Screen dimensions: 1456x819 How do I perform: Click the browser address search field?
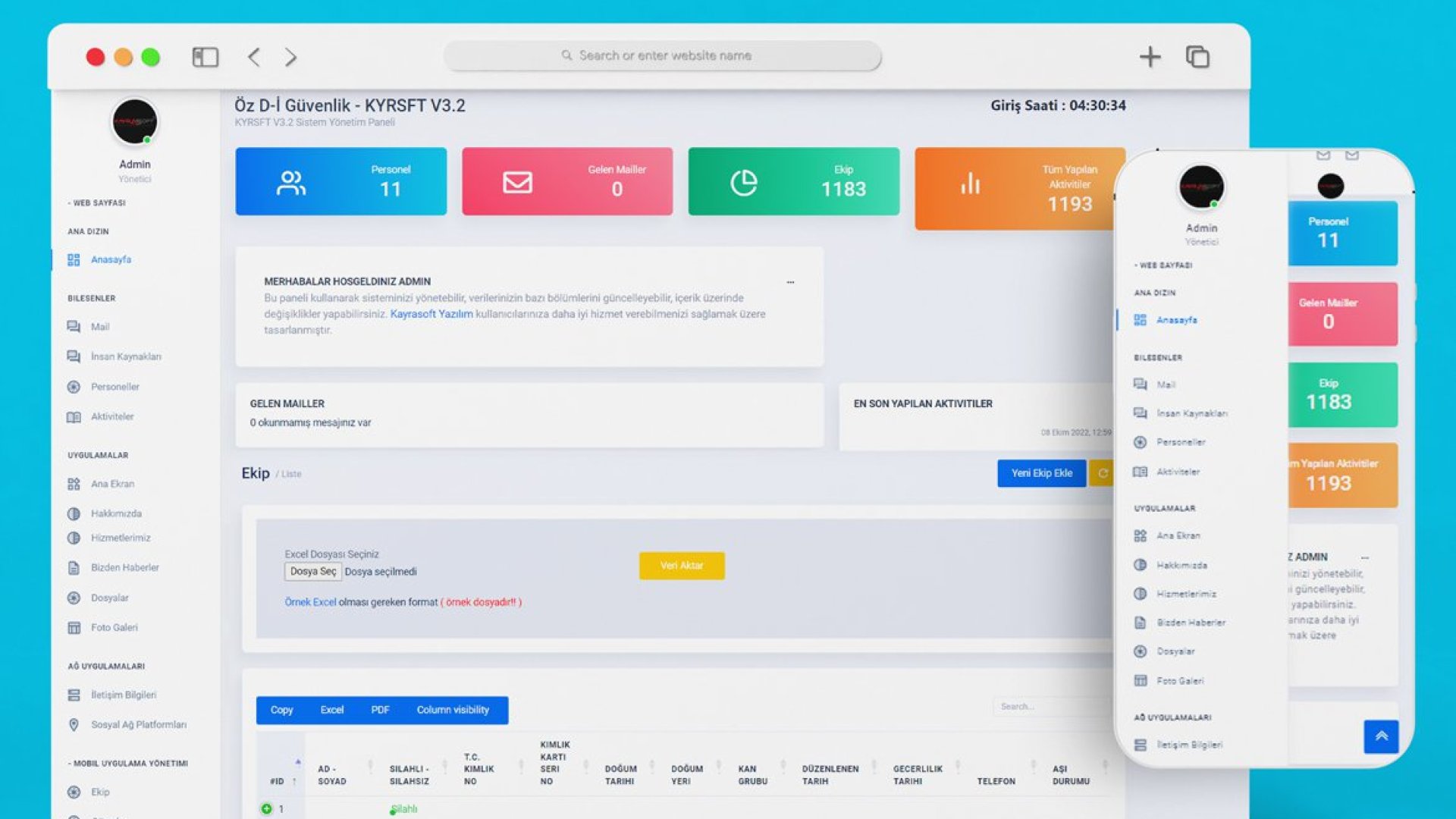[662, 55]
